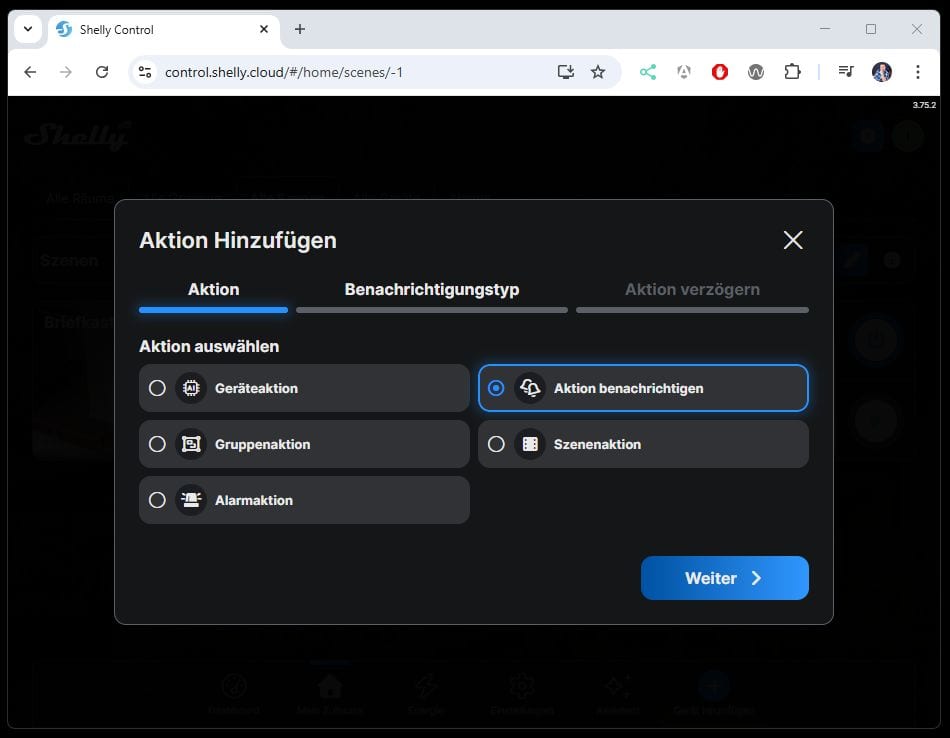Open the browser tab search chevron
The width and height of the screenshot is (950, 738).
point(27,29)
